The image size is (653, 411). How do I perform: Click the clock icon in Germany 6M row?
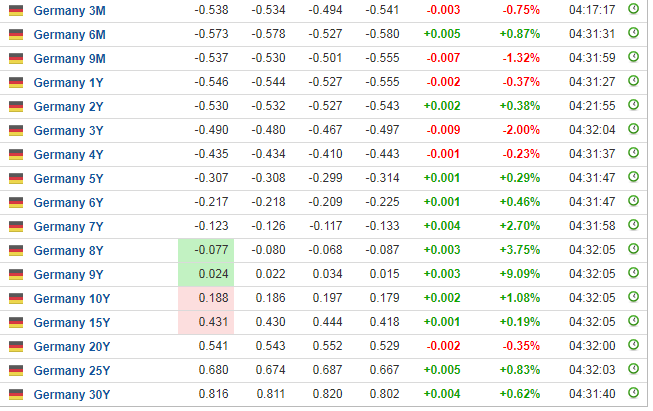(x=633, y=32)
